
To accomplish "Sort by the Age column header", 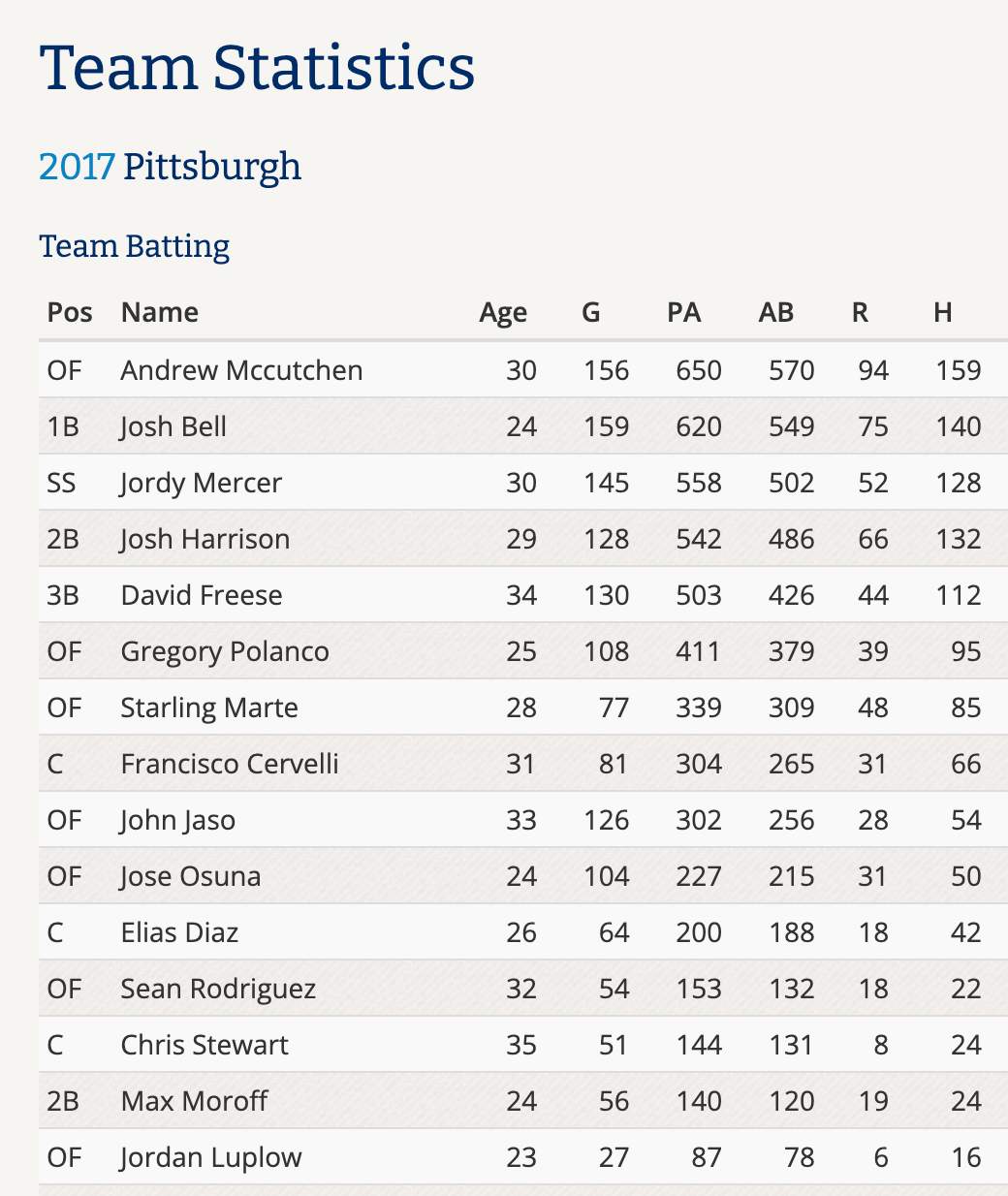I will click(503, 312).
